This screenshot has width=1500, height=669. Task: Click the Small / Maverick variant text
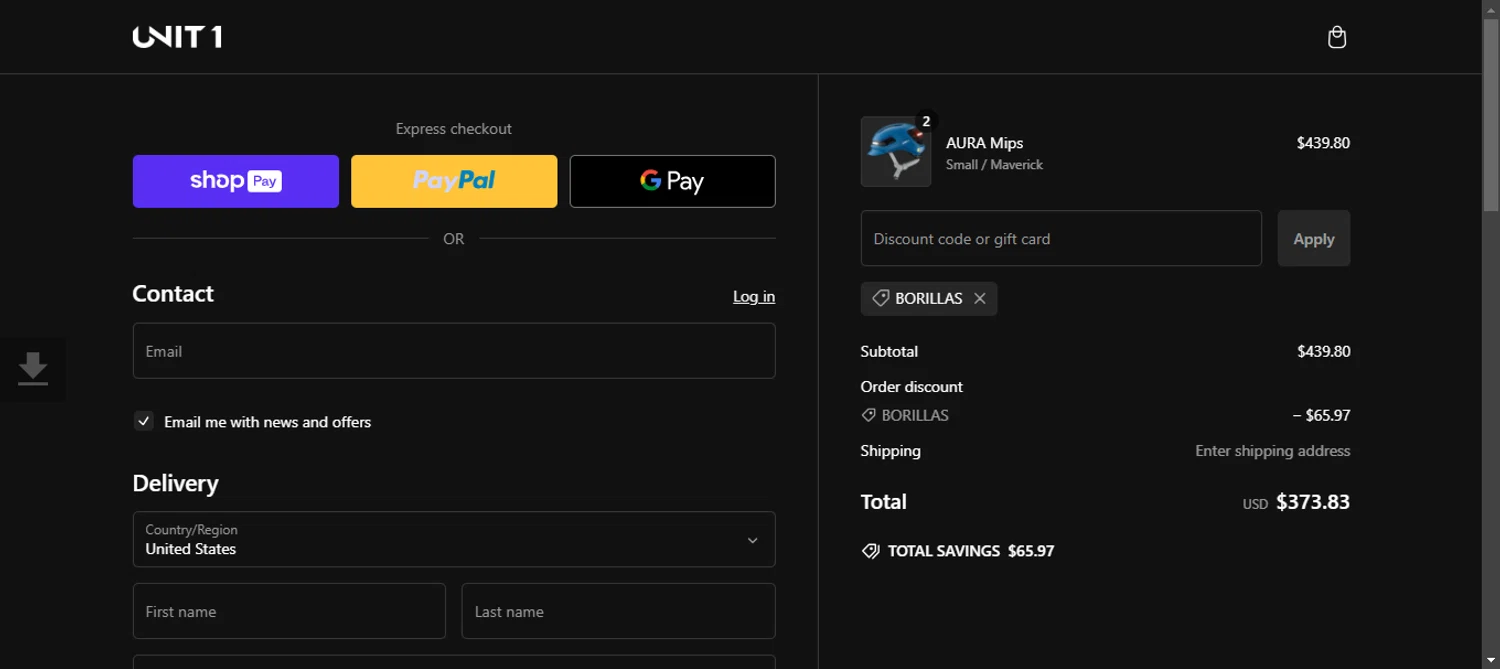pyautogui.click(x=995, y=164)
